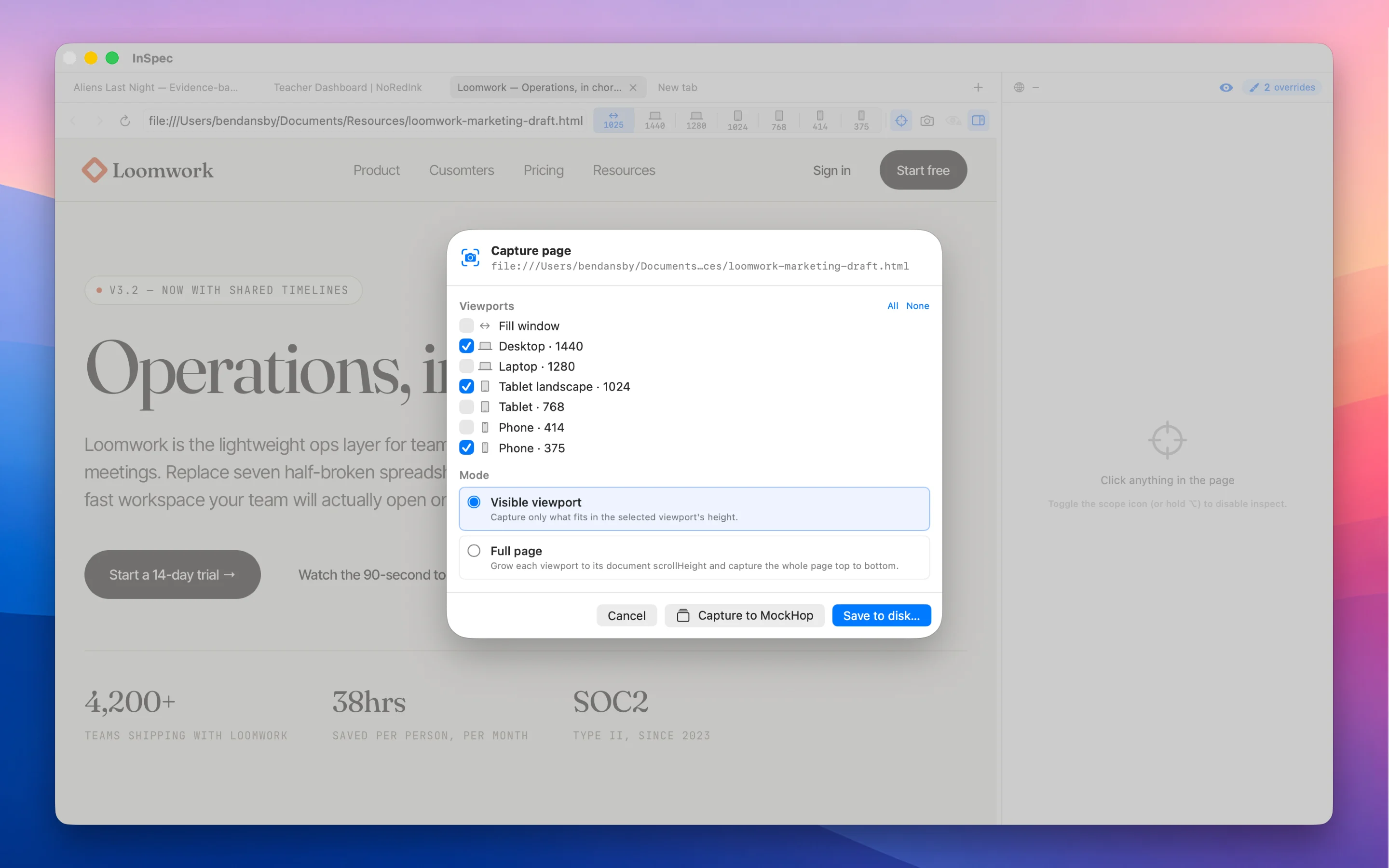This screenshot has width=1389, height=868.
Task: Toggle the sidebar panel icon in toolbar
Action: pos(978,121)
